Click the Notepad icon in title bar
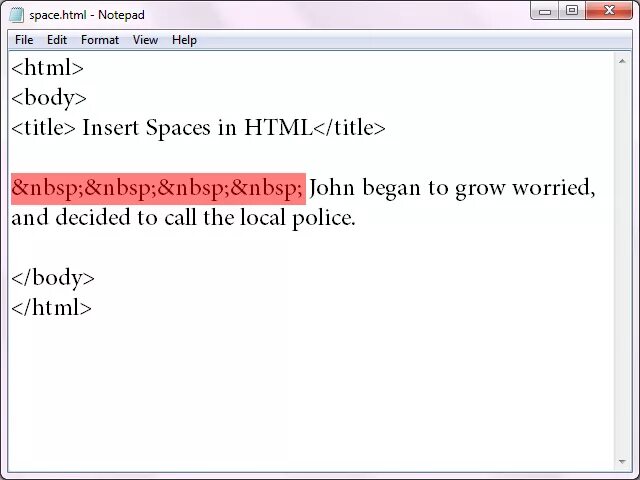The image size is (640, 480). click(x=17, y=15)
